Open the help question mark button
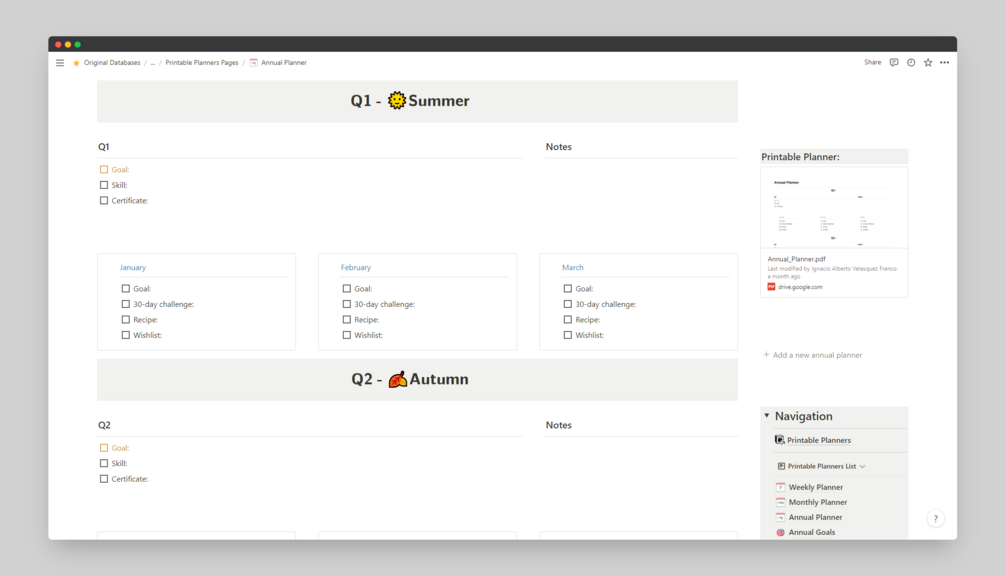The width and height of the screenshot is (1005, 576). tap(936, 519)
